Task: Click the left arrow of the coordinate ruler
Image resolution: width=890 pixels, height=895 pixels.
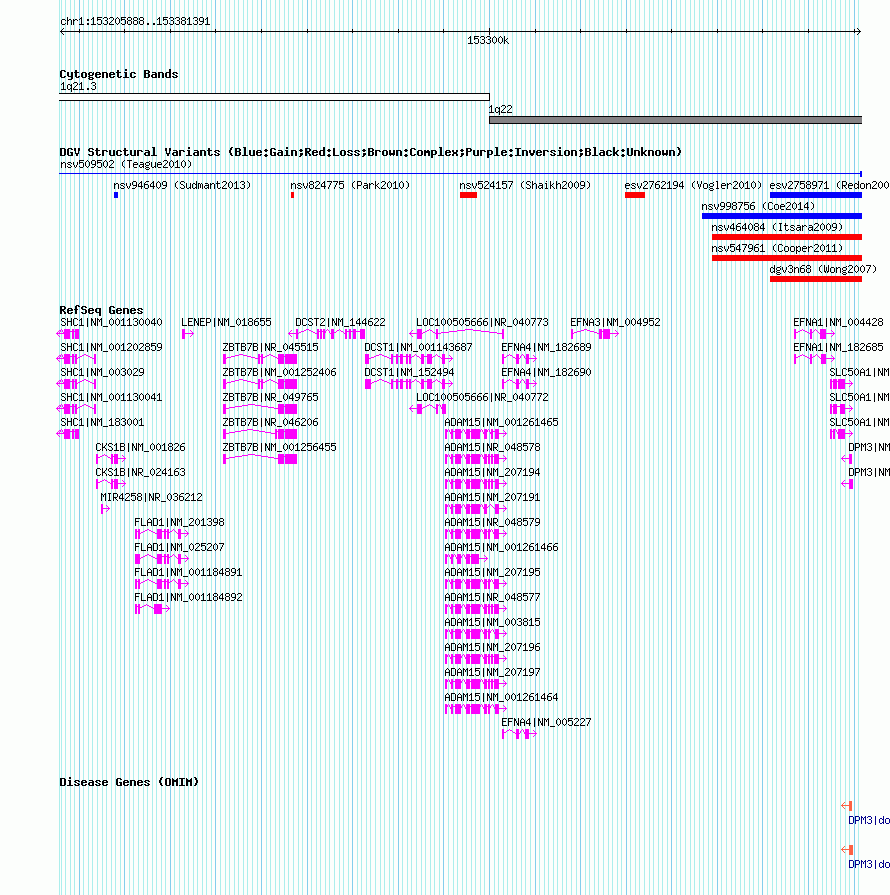Action: [x=62, y=31]
